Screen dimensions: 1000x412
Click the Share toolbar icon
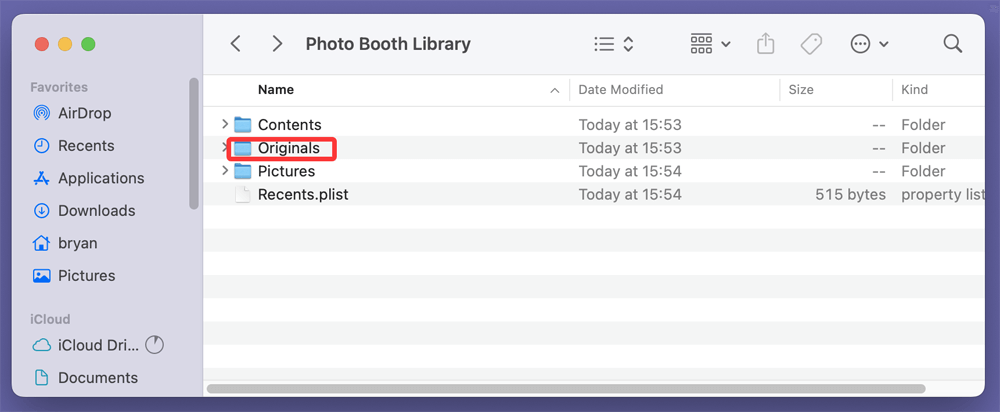tap(765, 44)
